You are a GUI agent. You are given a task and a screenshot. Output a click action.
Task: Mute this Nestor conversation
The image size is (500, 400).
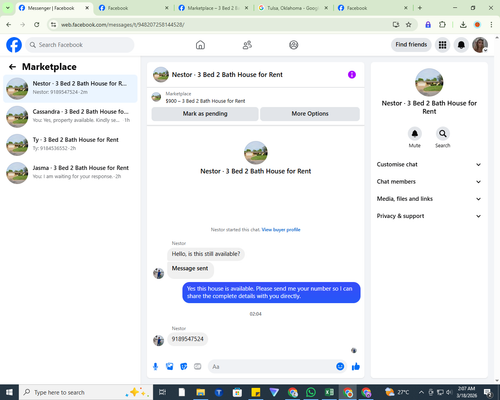(415, 134)
